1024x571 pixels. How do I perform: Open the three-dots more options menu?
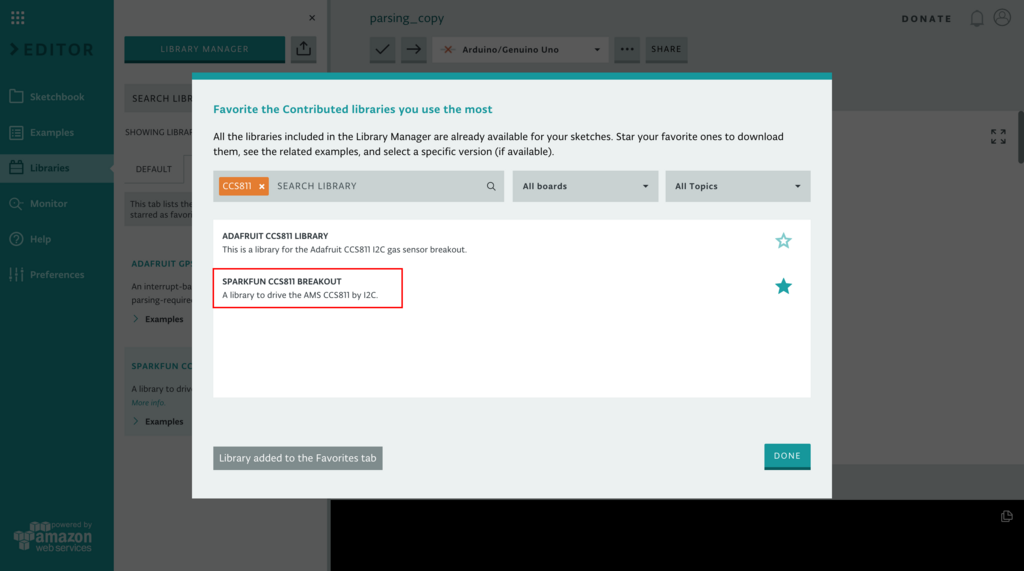pyautogui.click(x=627, y=49)
